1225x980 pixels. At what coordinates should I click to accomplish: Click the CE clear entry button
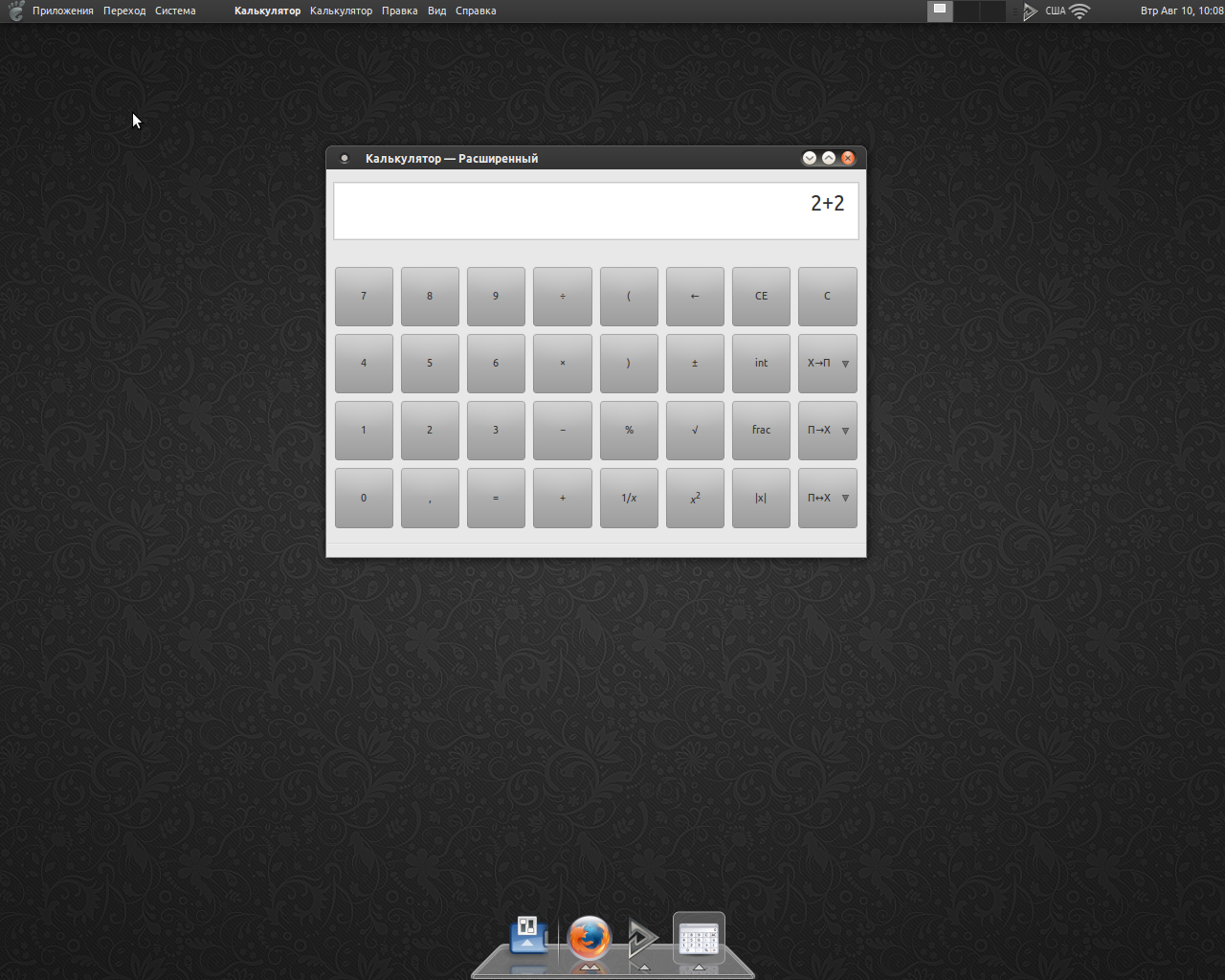coord(761,297)
